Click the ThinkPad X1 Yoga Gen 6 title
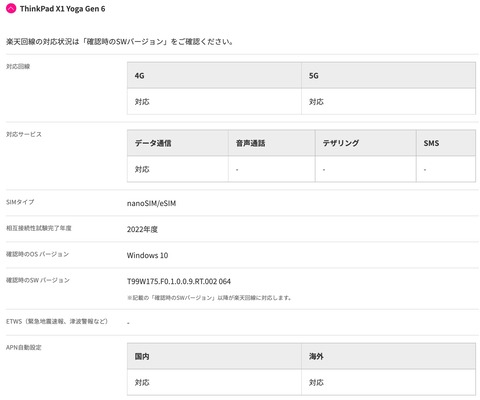 point(62,9)
